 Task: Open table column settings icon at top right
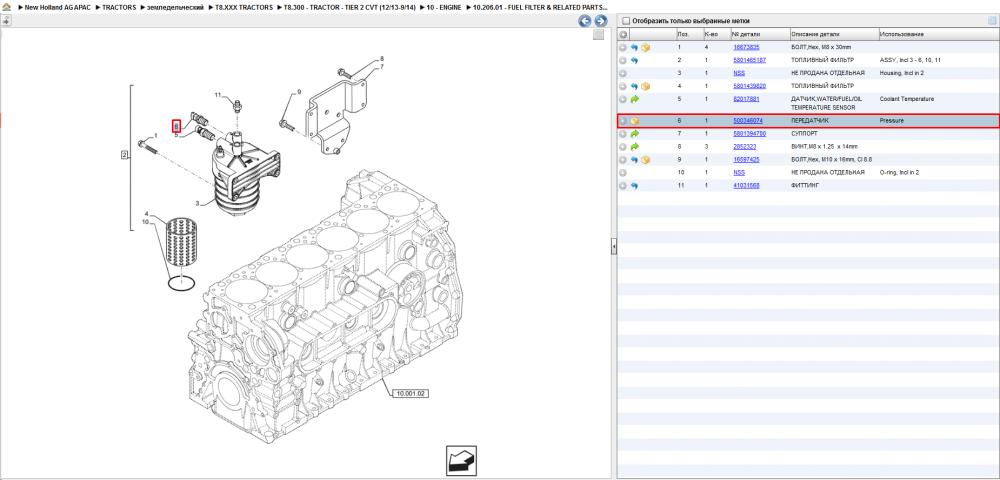(992, 20)
